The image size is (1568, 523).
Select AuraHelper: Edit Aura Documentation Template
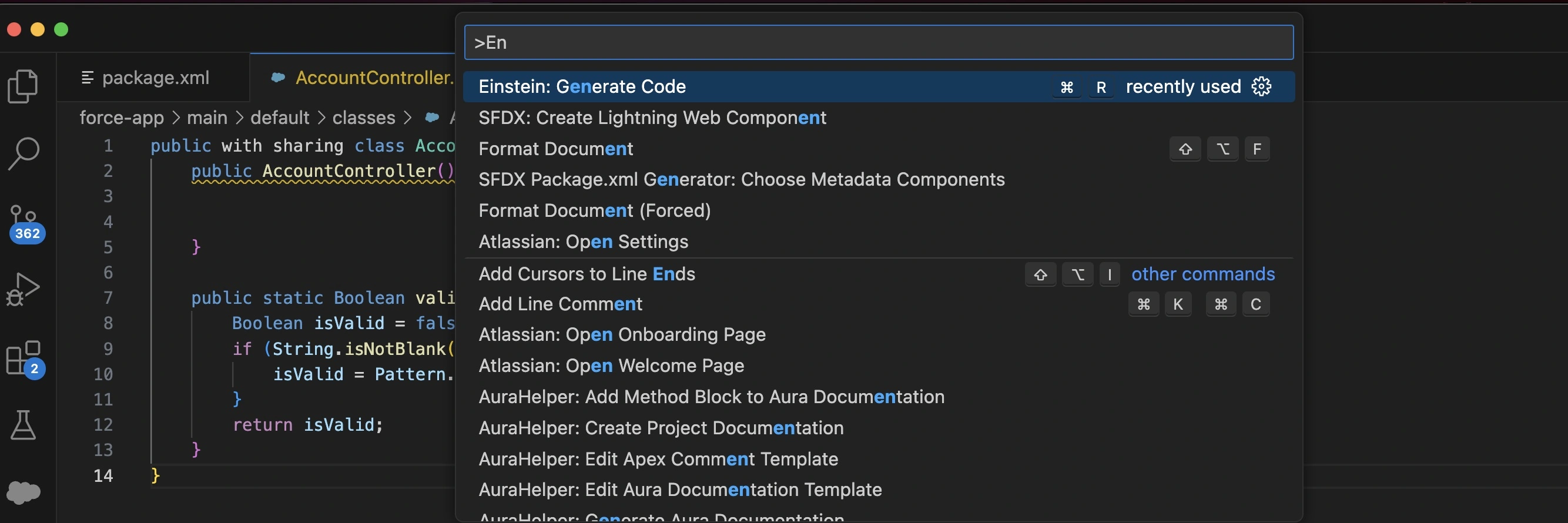click(x=879, y=490)
